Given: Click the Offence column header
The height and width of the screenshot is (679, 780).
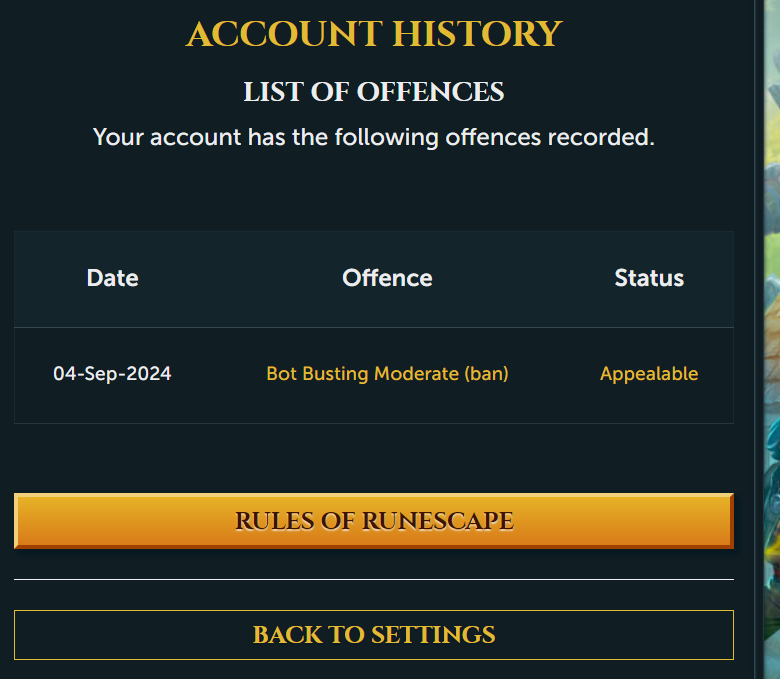Looking at the screenshot, I should coord(387,278).
